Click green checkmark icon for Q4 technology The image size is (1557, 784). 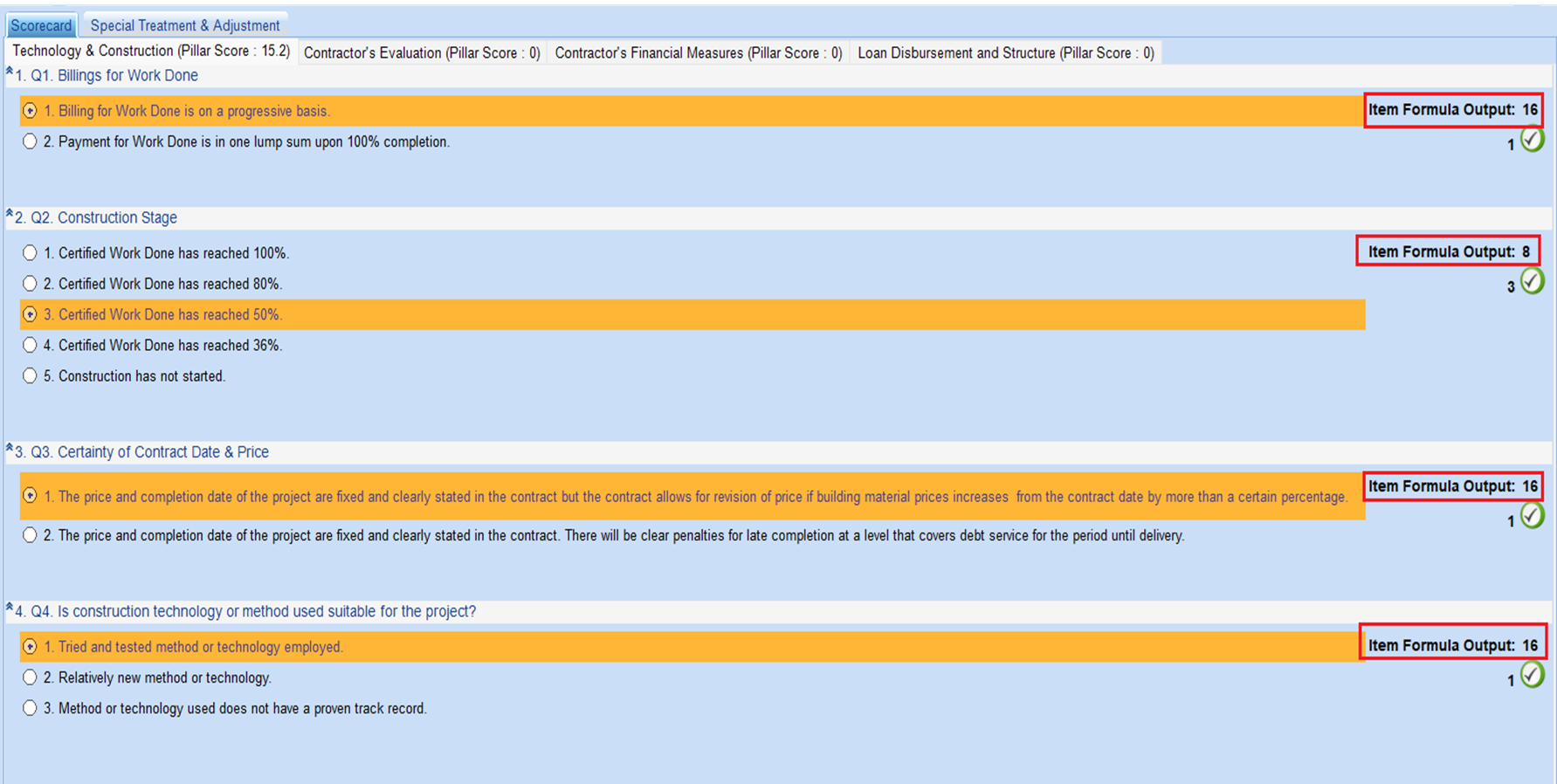pos(1532,676)
